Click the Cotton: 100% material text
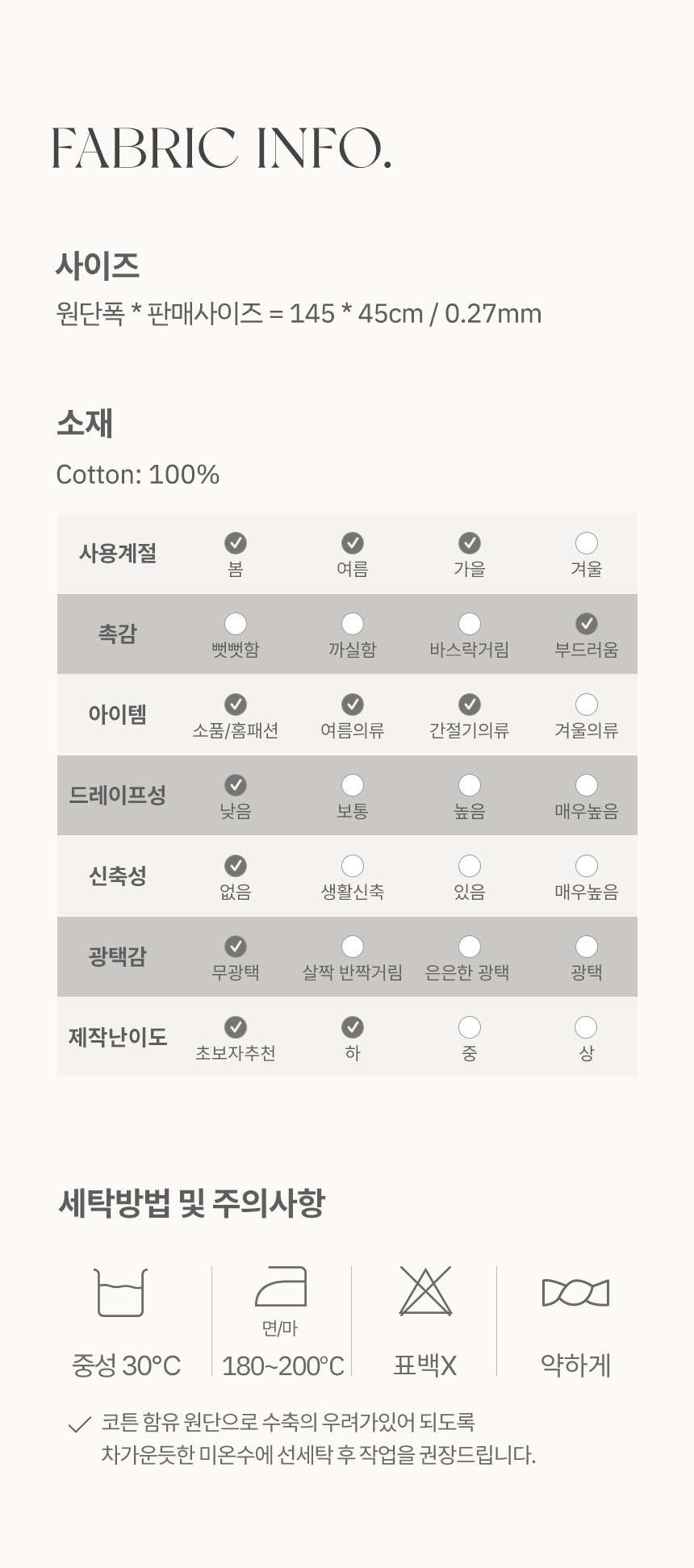 138,475
